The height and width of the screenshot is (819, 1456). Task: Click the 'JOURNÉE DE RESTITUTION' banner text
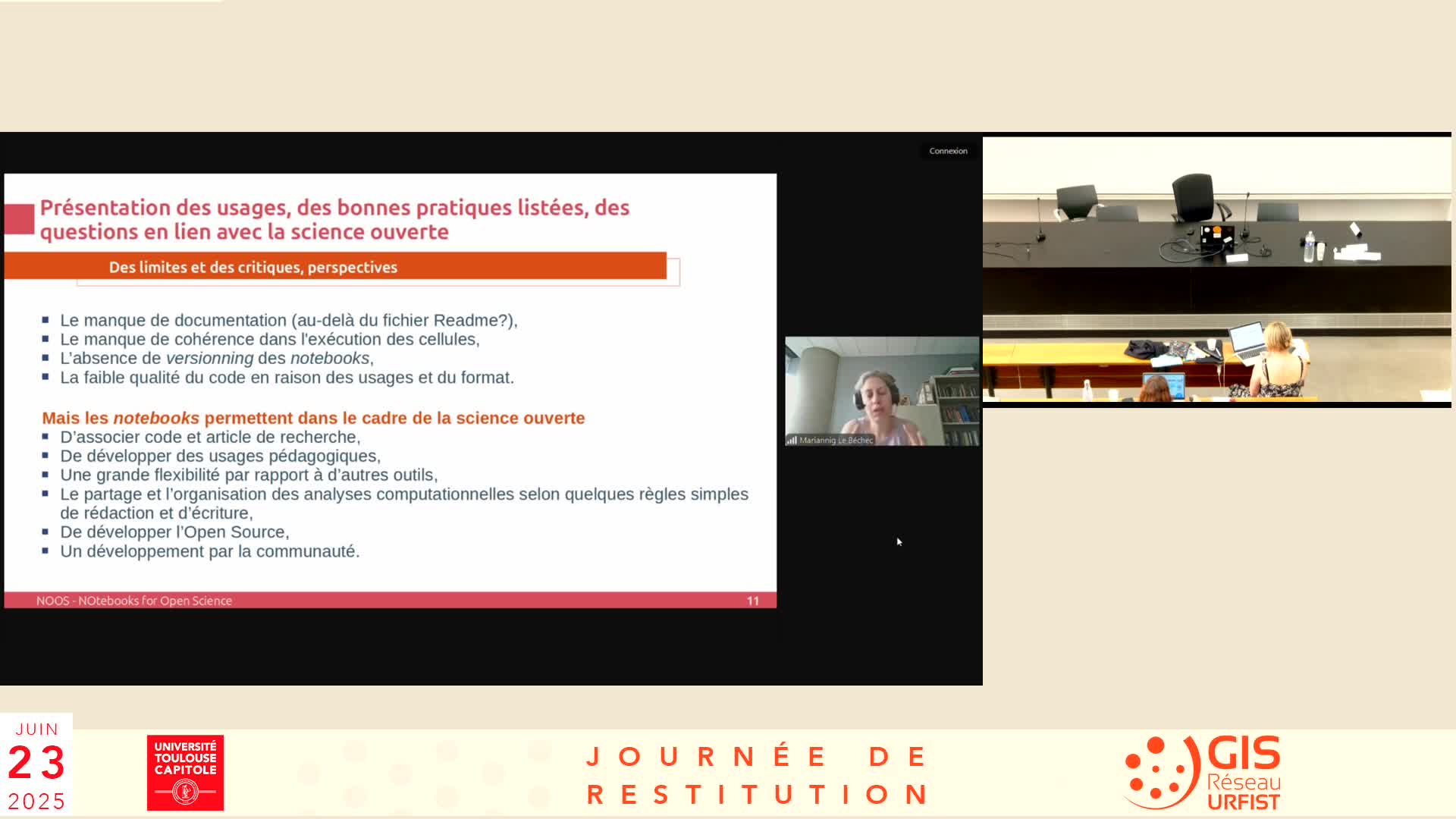(757, 775)
